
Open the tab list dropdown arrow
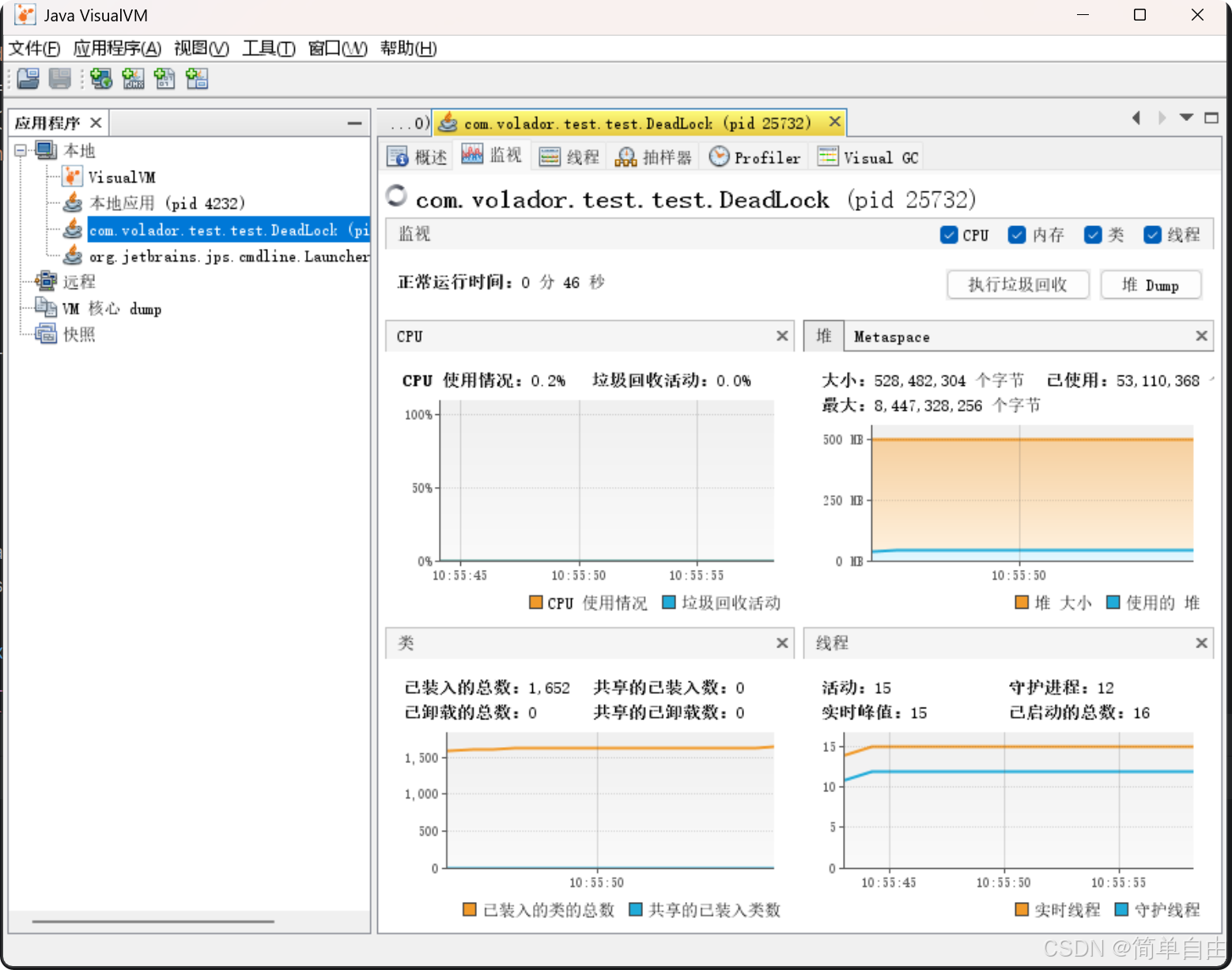click(1186, 118)
